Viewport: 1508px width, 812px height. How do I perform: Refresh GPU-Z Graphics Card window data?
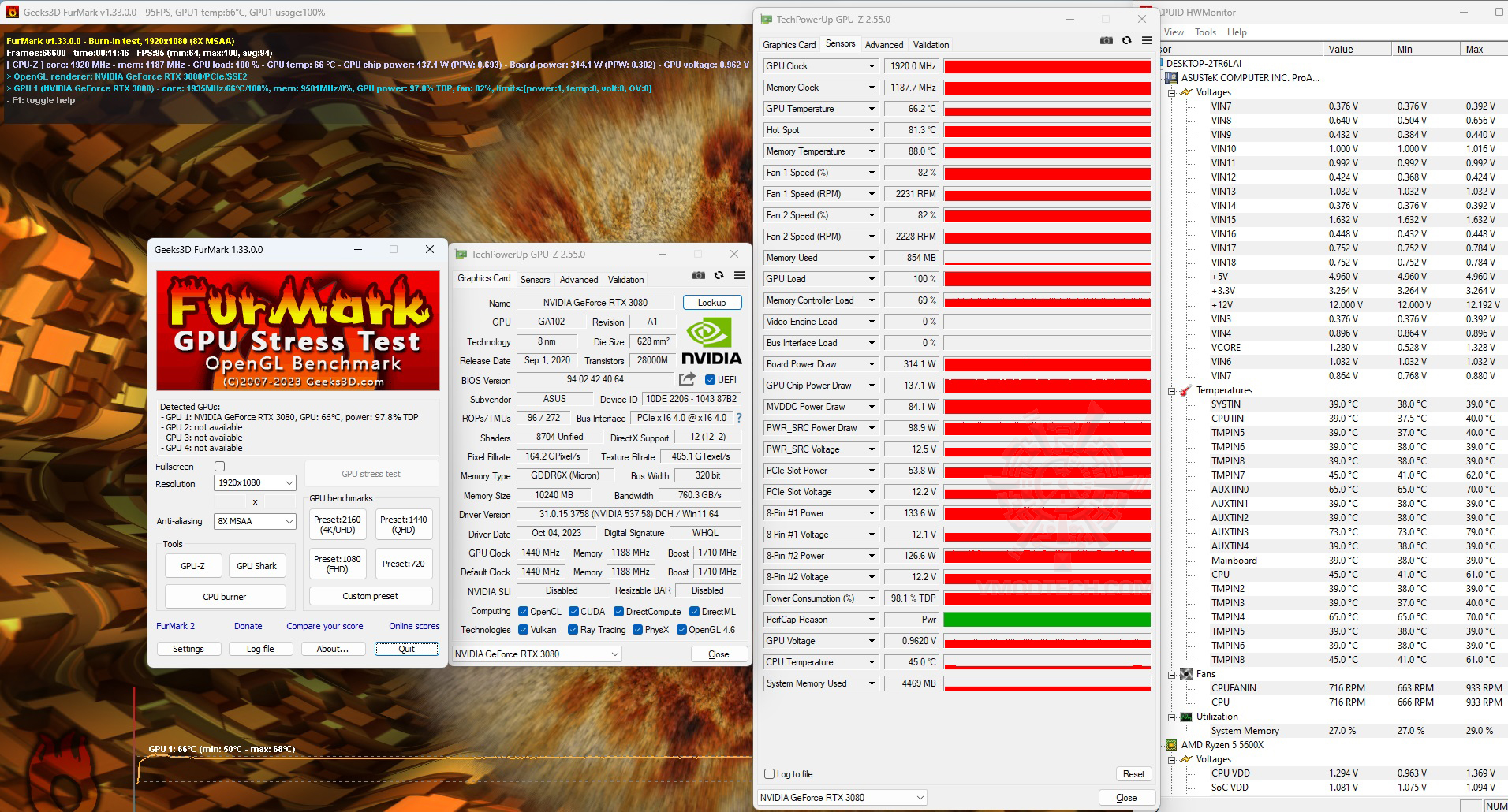(x=719, y=276)
